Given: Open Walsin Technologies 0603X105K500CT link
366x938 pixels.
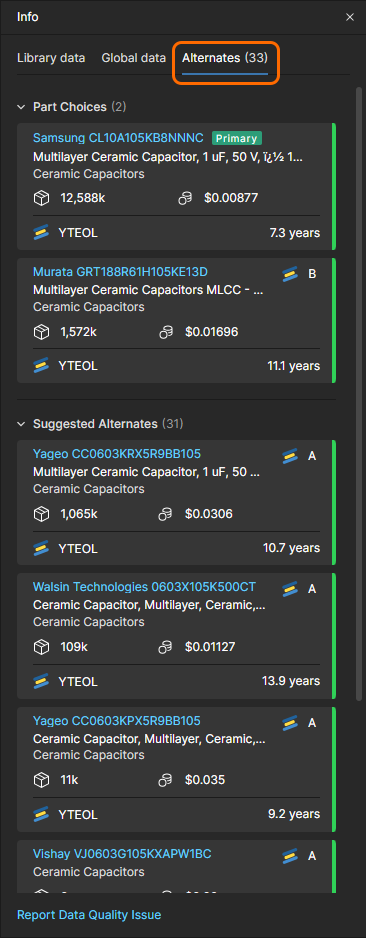Looking at the screenshot, I should pos(144,587).
